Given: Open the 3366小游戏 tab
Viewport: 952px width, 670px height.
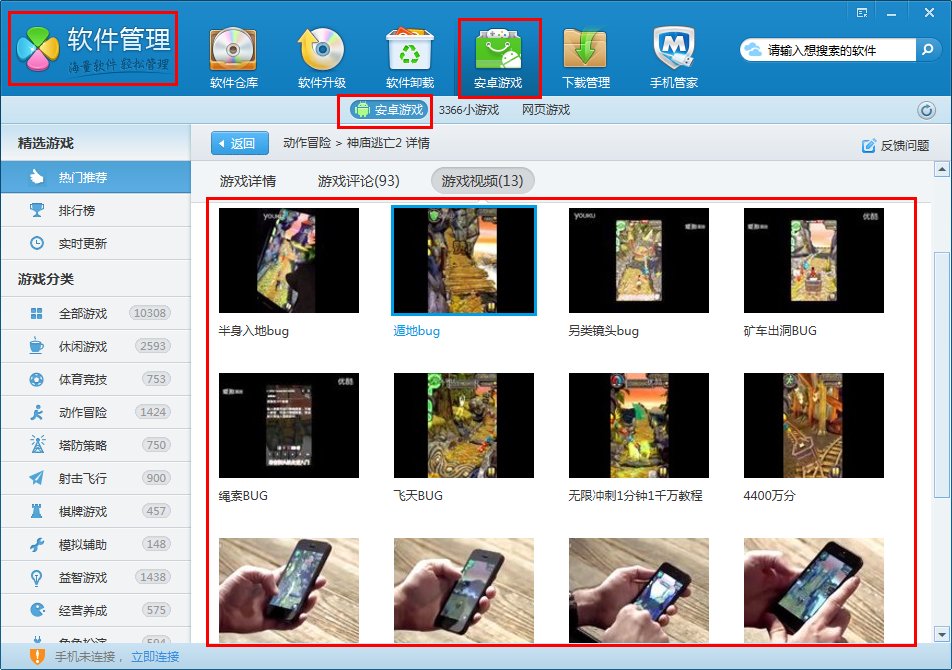Looking at the screenshot, I should pos(468,111).
